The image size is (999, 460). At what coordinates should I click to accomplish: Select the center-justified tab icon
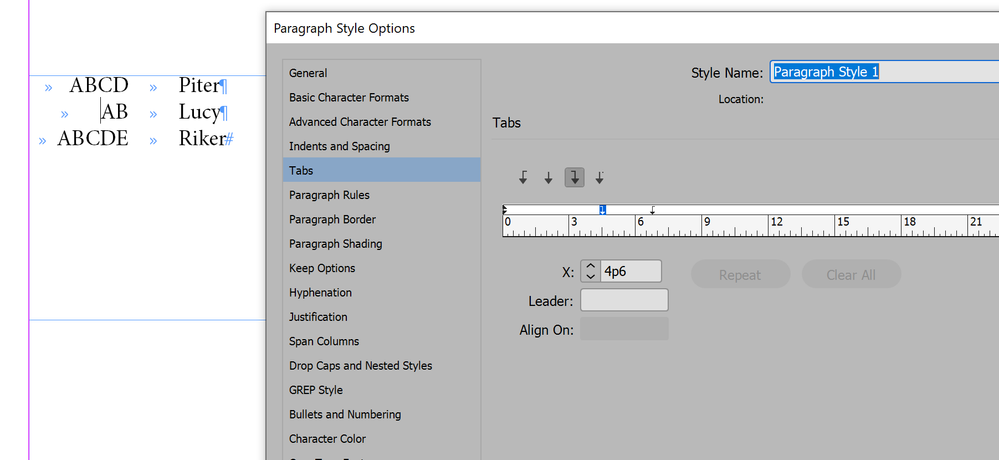click(x=548, y=178)
